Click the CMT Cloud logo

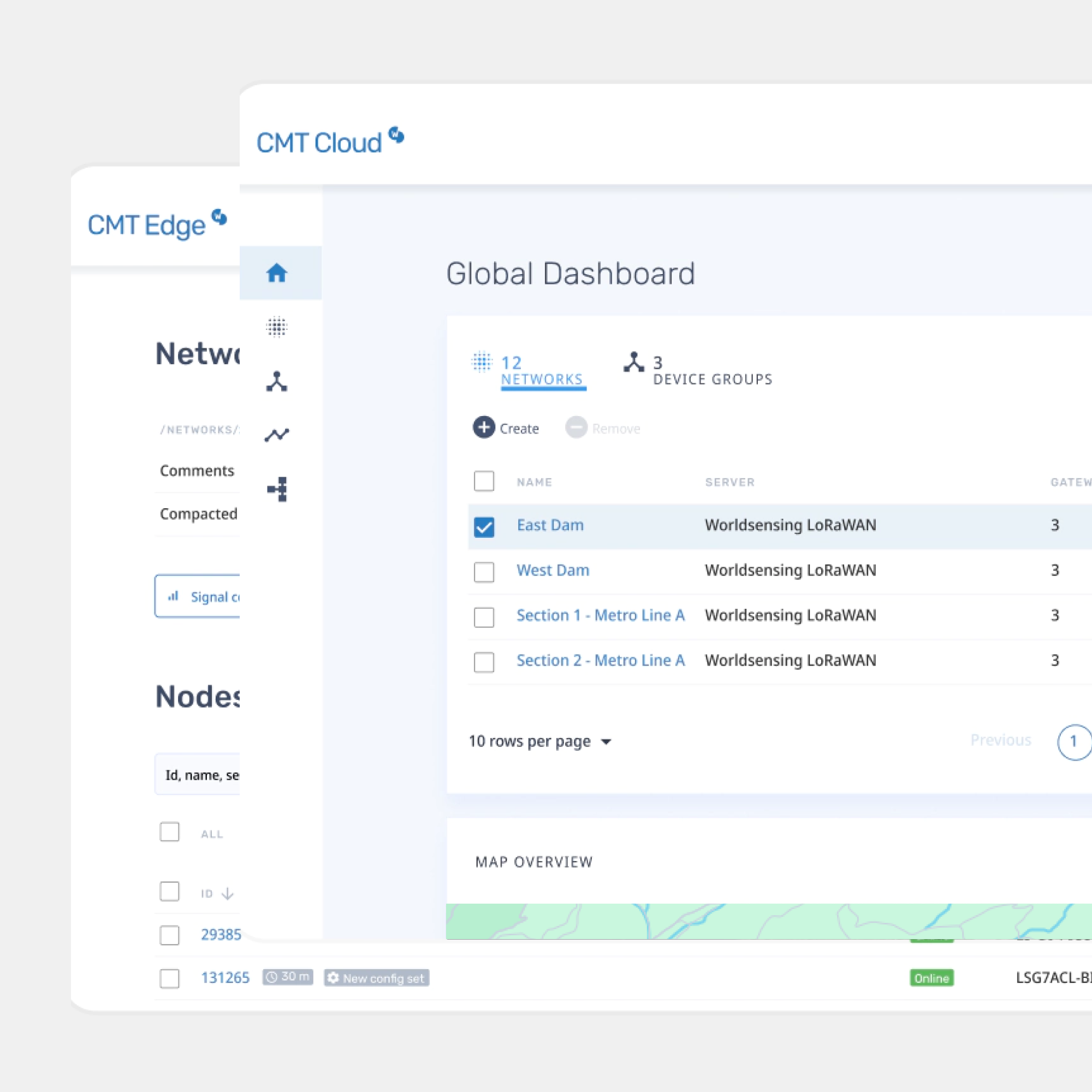pos(330,141)
